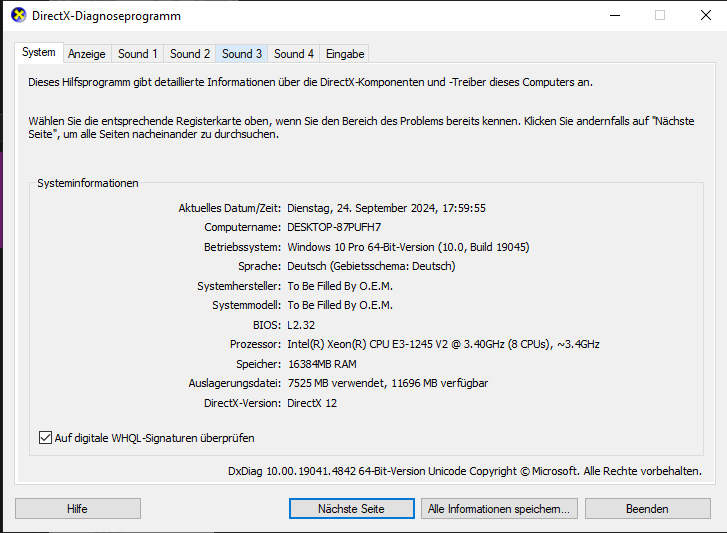Click the DirectX-Diagnoseprogramm window title text
The width and height of the screenshot is (727, 533).
[106, 16]
